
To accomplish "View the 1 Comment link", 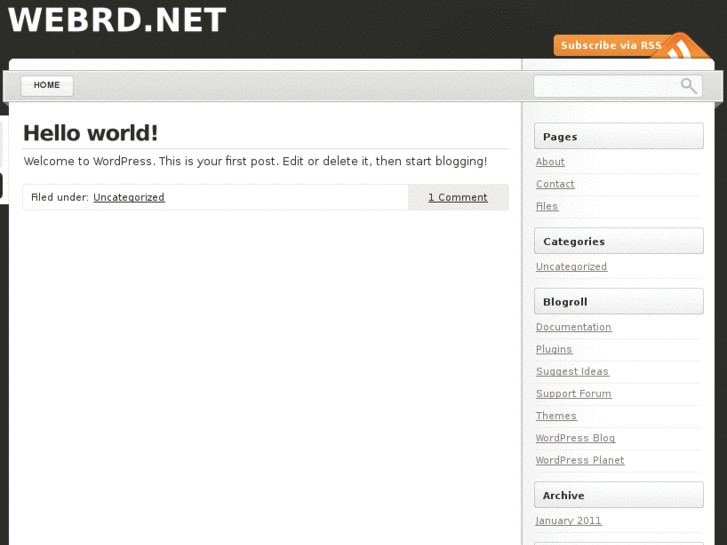I will point(458,197).
